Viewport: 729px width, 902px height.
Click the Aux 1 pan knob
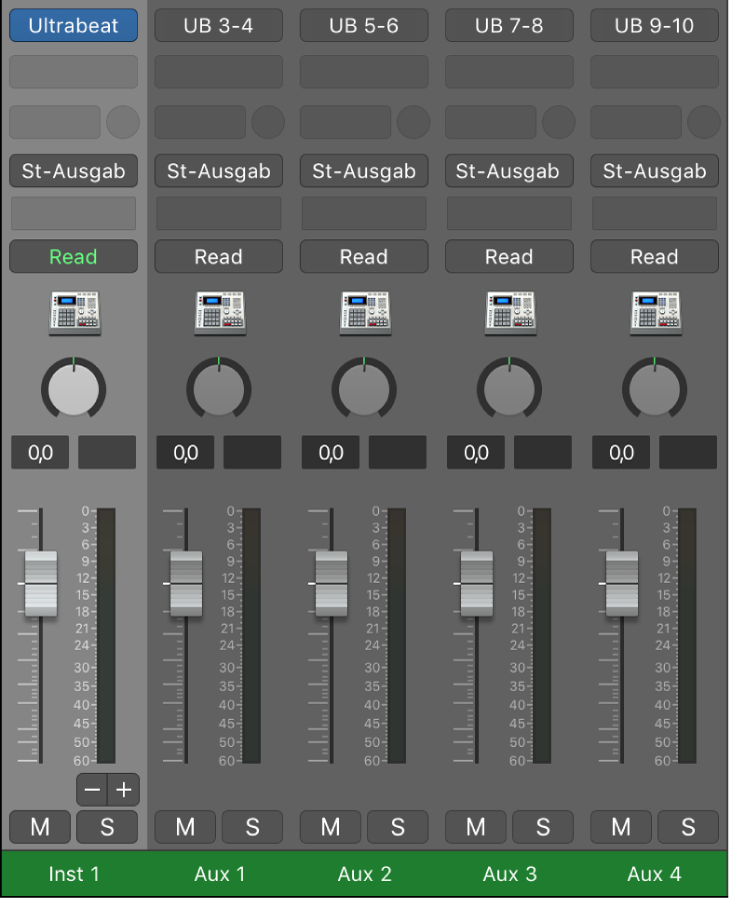[x=219, y=388]
